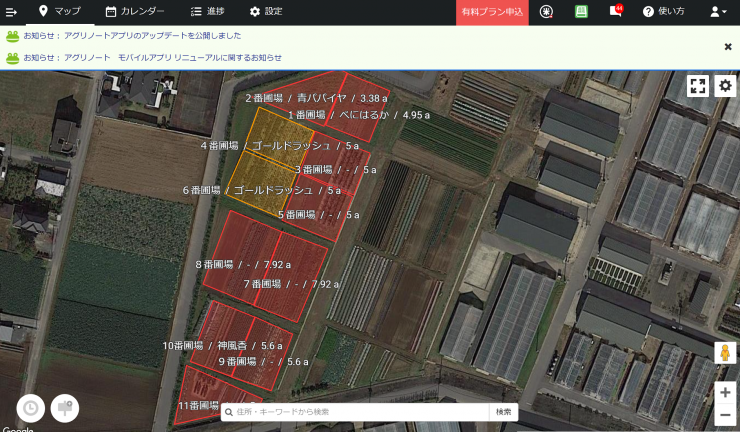This screenshot has width=740, height=432.
Task: Open the マップ tab
Action: [x=60, y=11]
